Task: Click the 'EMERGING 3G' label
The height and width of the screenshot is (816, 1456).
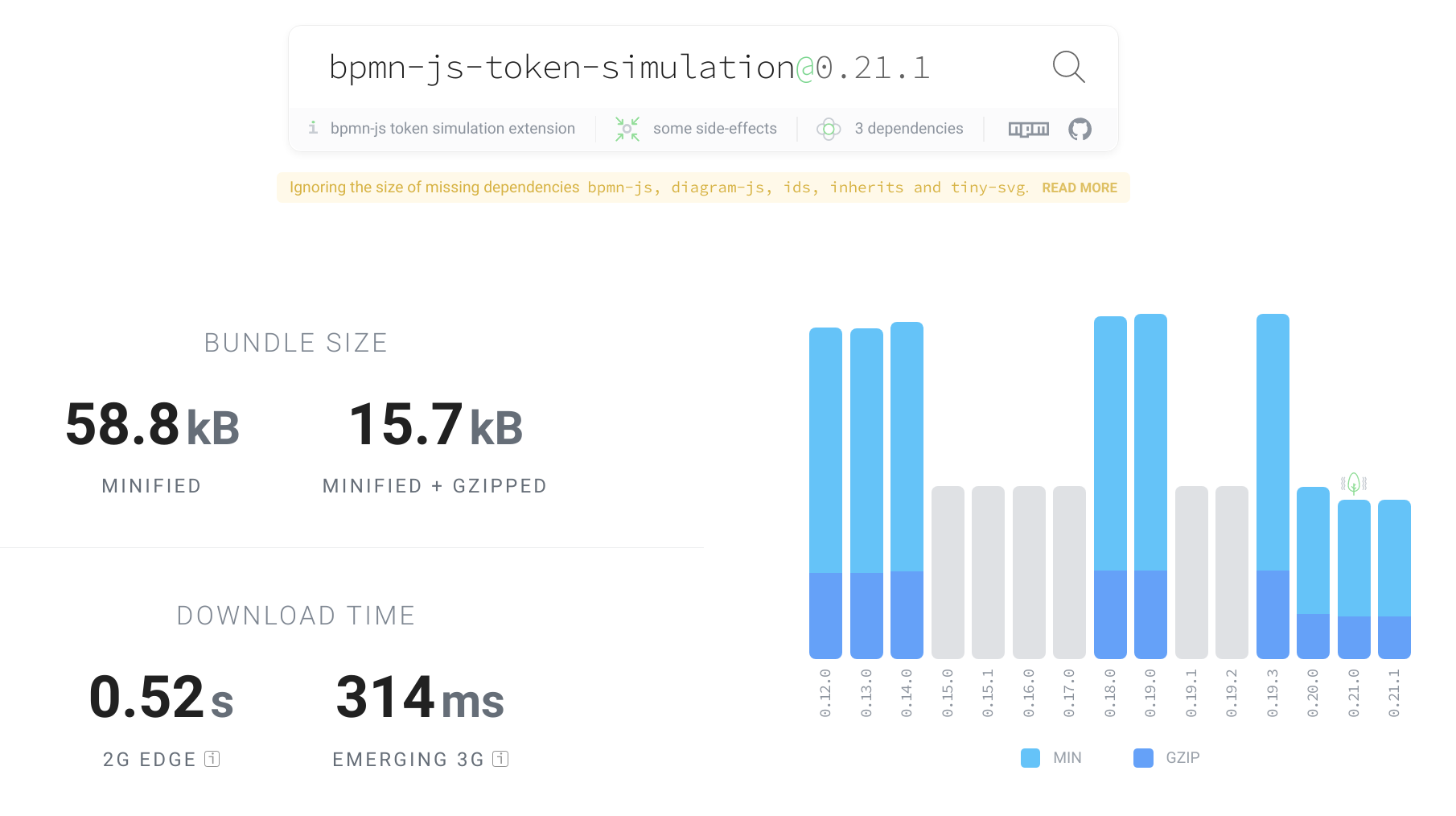Action: [409, 760]
